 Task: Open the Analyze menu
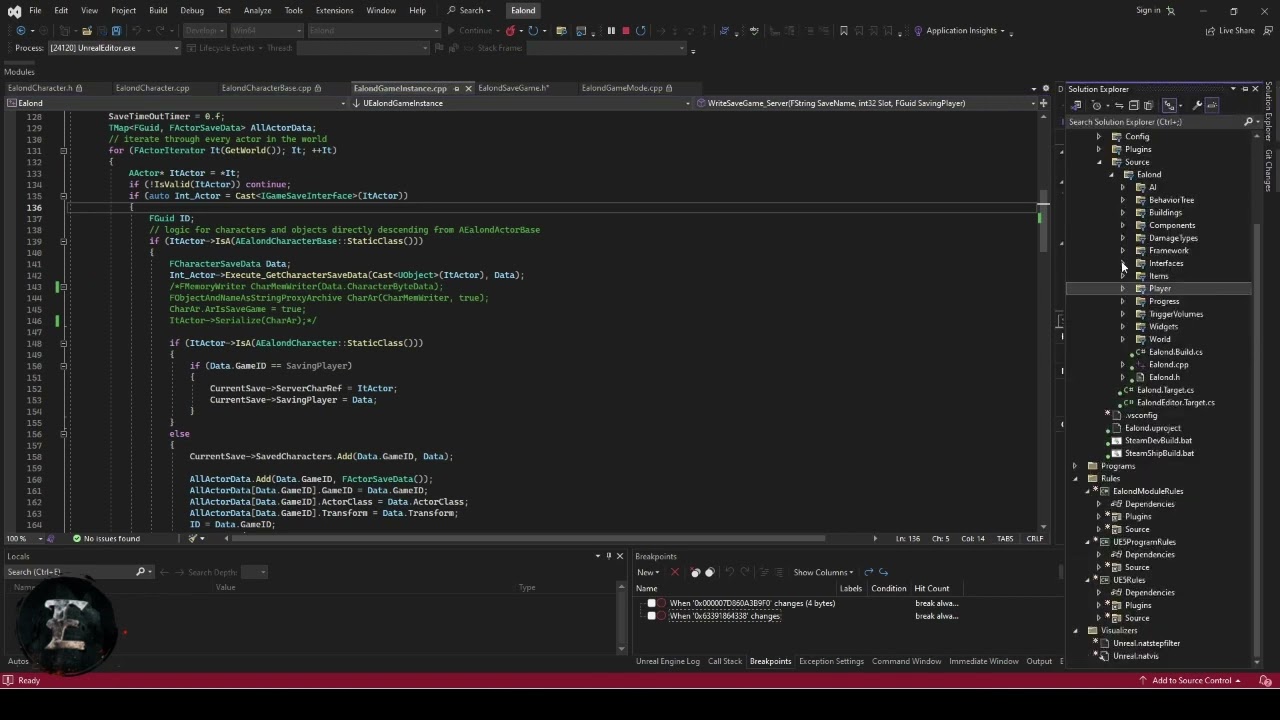(257, 10)
